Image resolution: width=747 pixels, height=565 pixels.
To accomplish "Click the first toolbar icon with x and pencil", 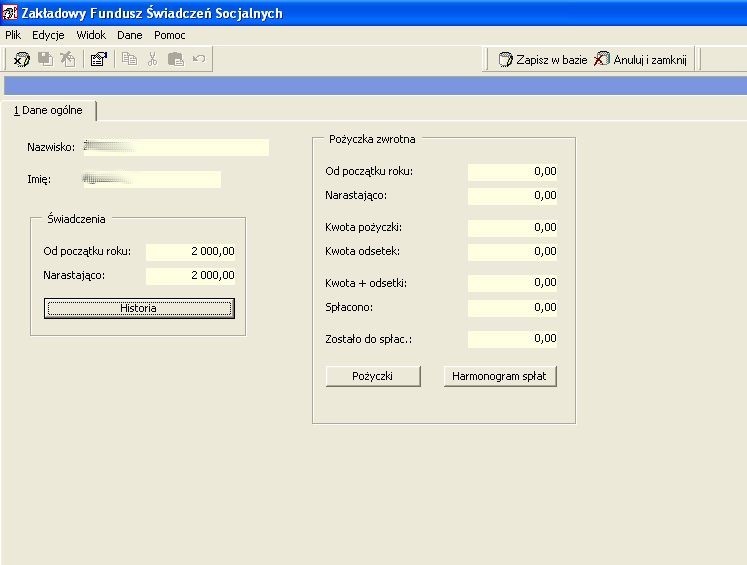I will (x=21, y=59).
